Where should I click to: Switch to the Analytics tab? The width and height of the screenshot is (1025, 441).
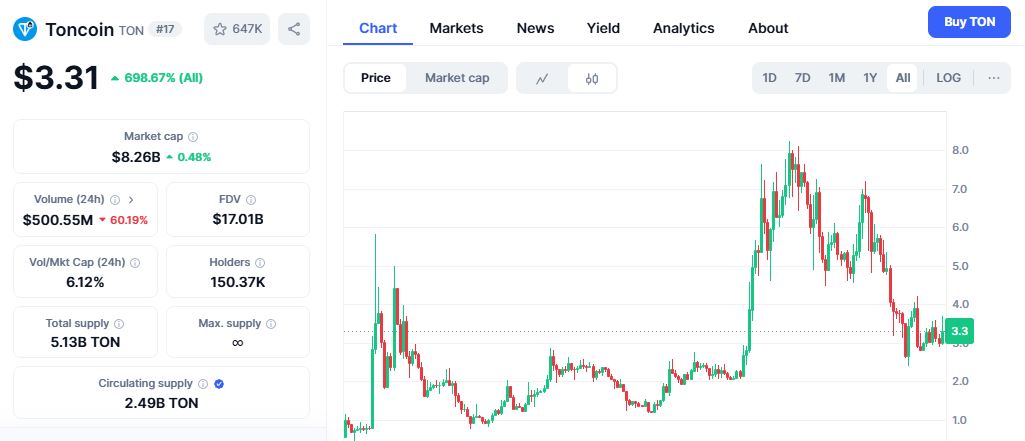[684, 28]
